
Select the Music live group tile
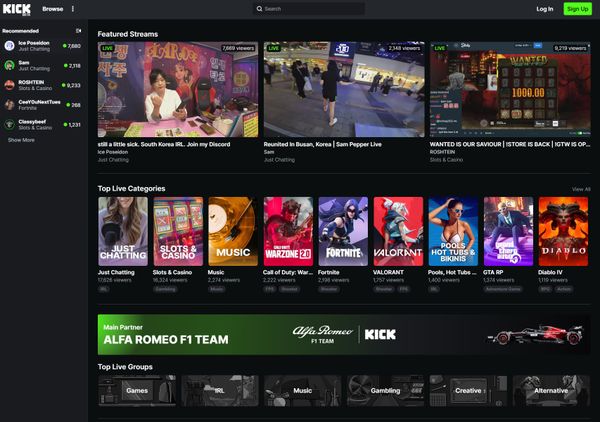point(303,391)
